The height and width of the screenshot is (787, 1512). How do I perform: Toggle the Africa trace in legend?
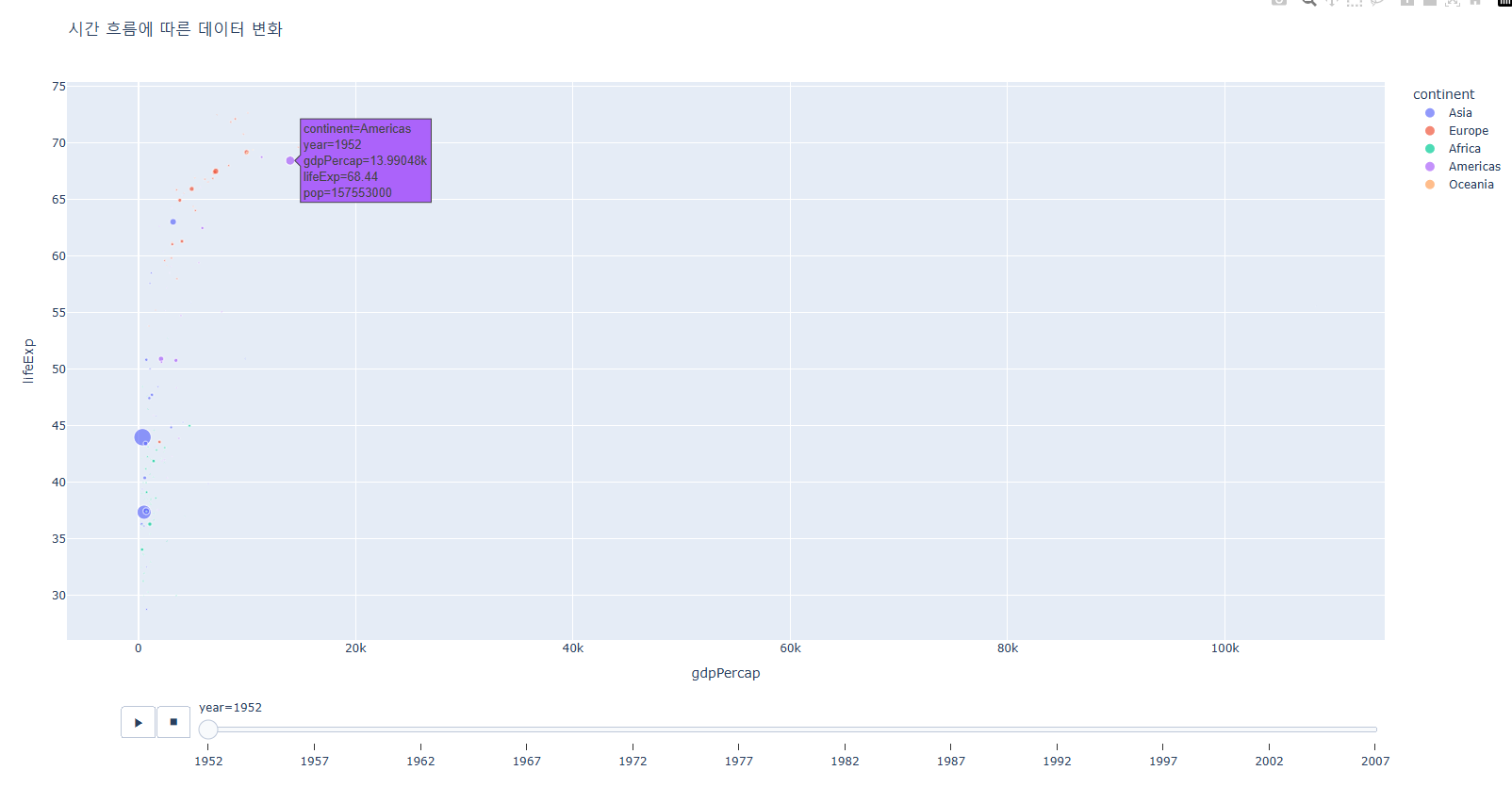1464,149
